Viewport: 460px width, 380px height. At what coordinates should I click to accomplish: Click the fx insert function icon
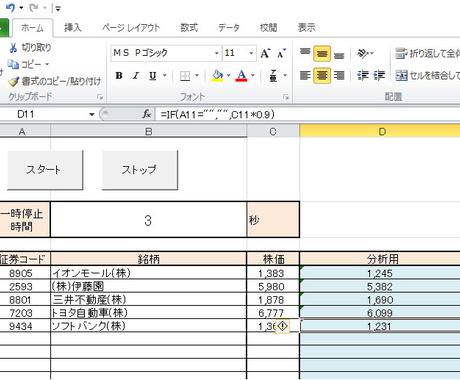click(x=147, y=114)
